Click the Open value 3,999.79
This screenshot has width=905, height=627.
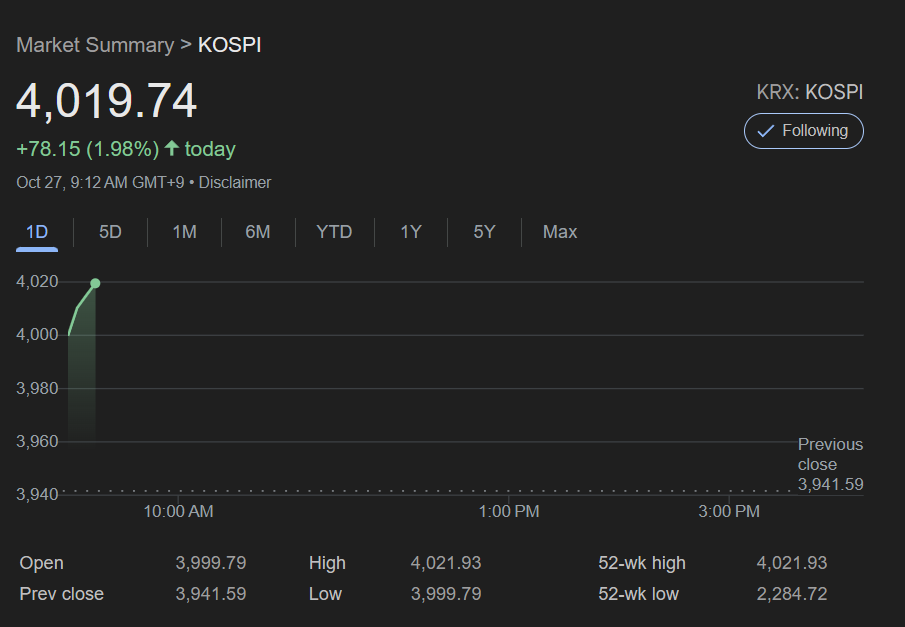click(x=210, y=562)
